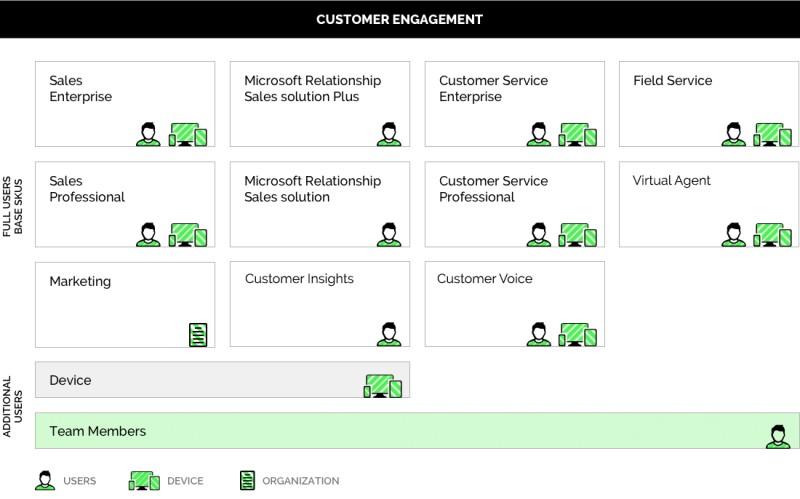
Task: Click user icon in Customer Service Professional card
Action: 539,235
